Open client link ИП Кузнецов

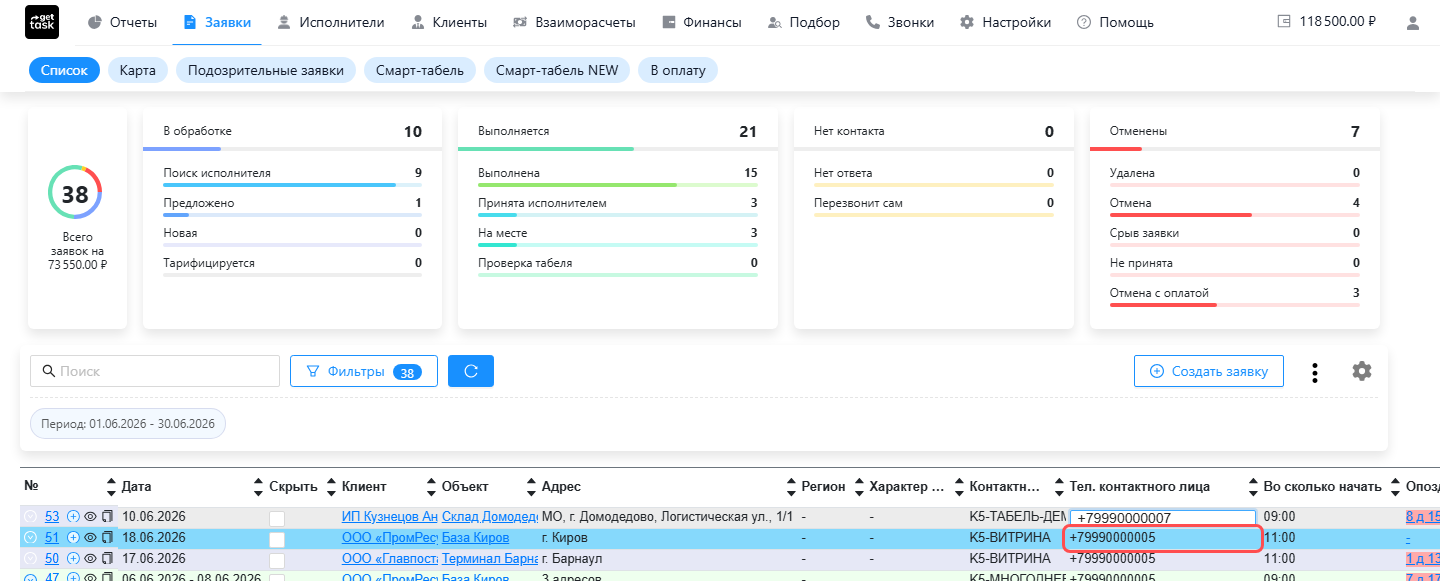(389, 517)
